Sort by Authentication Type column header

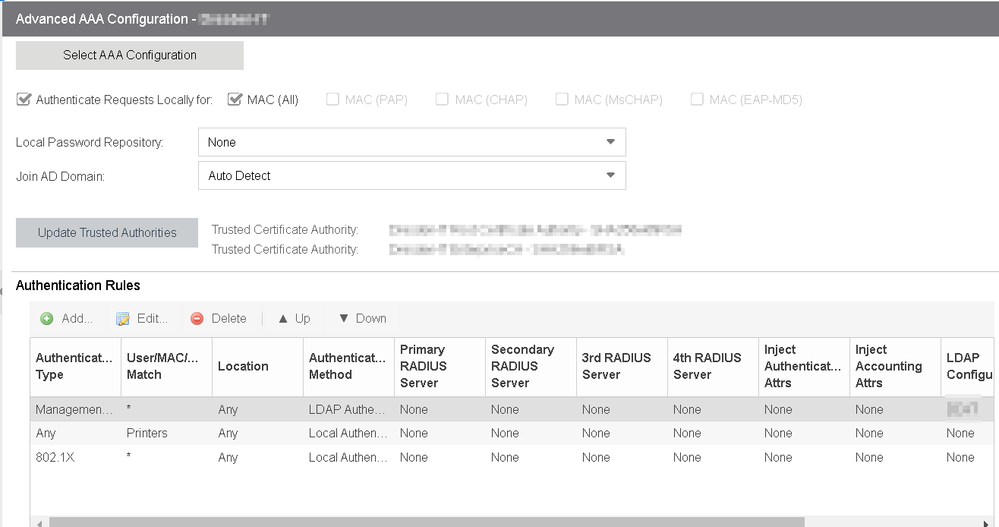(x=74, y=366)
